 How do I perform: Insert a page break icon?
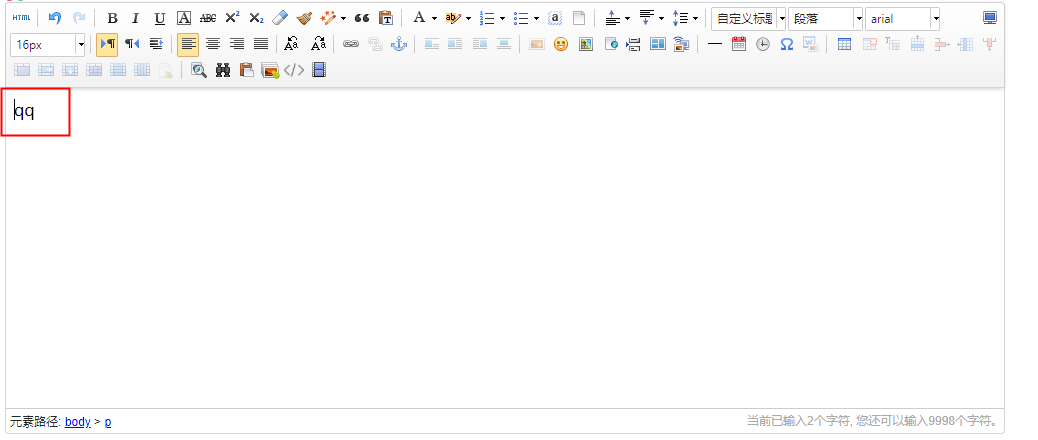[x=634, y=44]
